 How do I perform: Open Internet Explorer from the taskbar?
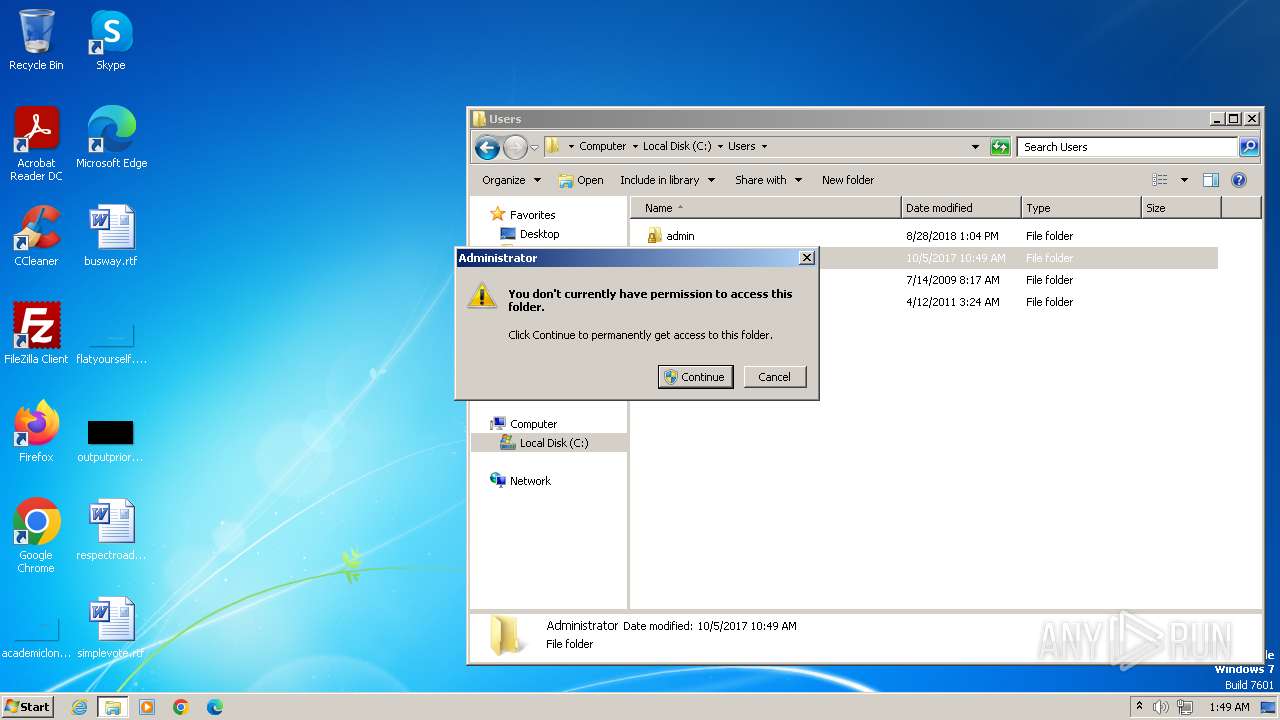coord(80,707)
